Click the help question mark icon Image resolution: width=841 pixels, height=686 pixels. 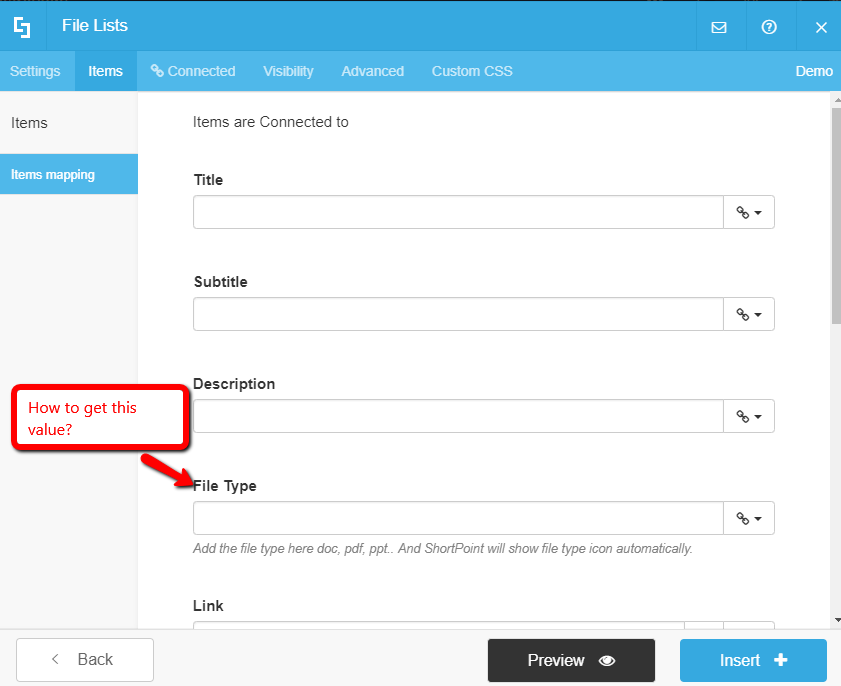click(769, 26)
